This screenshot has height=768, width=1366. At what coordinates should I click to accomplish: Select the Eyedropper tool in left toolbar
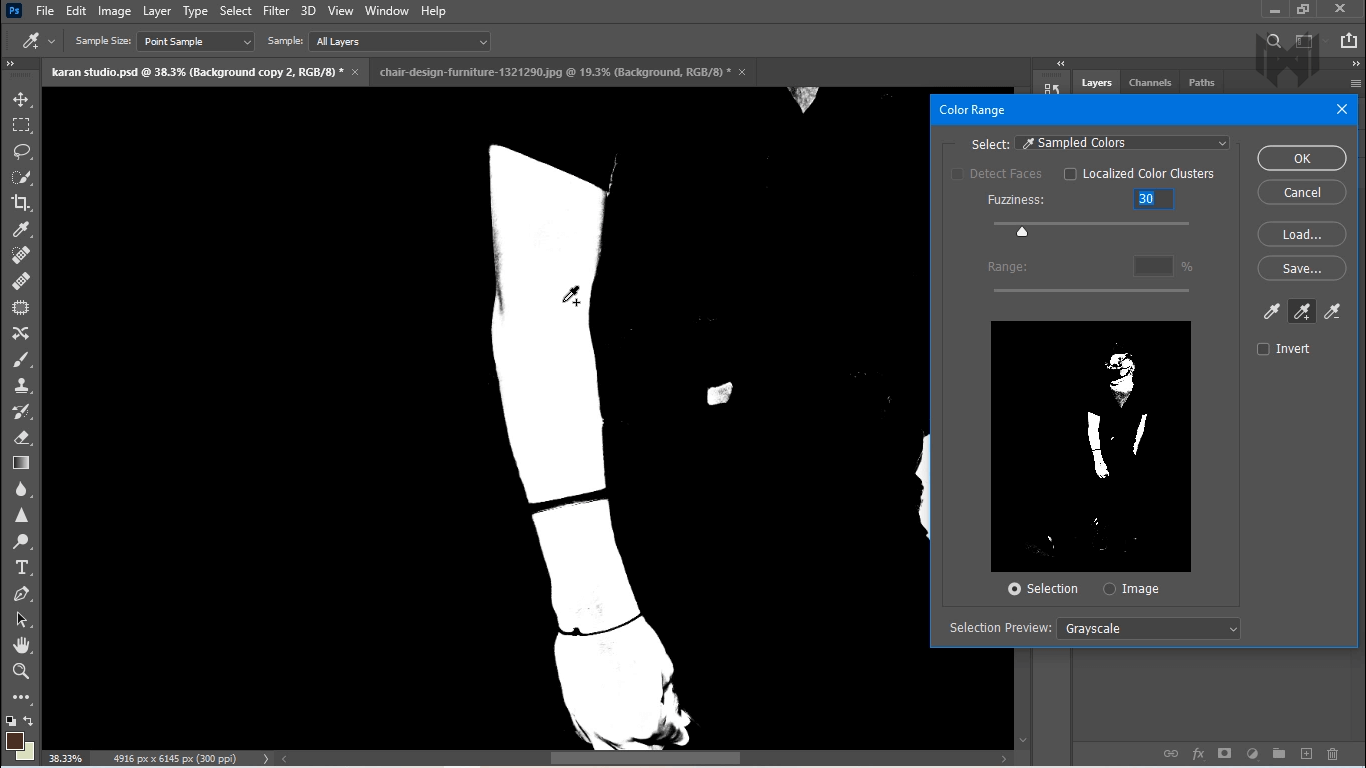point(21,229)
